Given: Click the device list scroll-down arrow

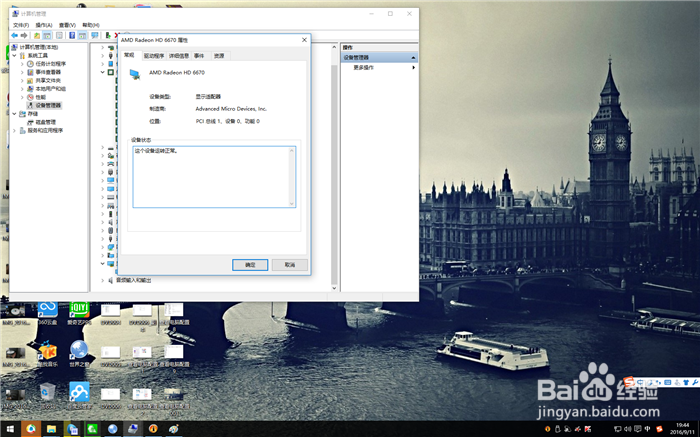Looking at the screenshot, I should tap(334, 288).
